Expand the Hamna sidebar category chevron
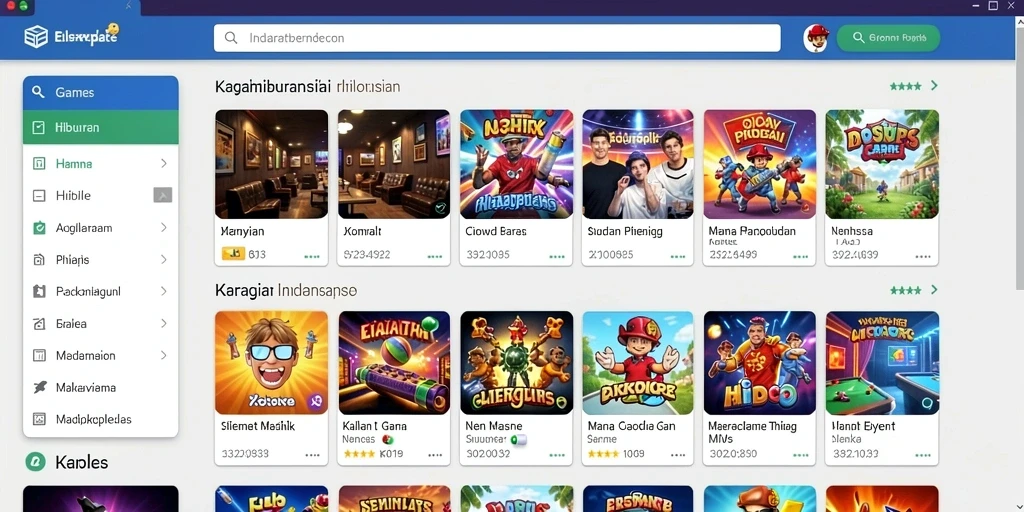1024x512 pixels. point(163,163)
